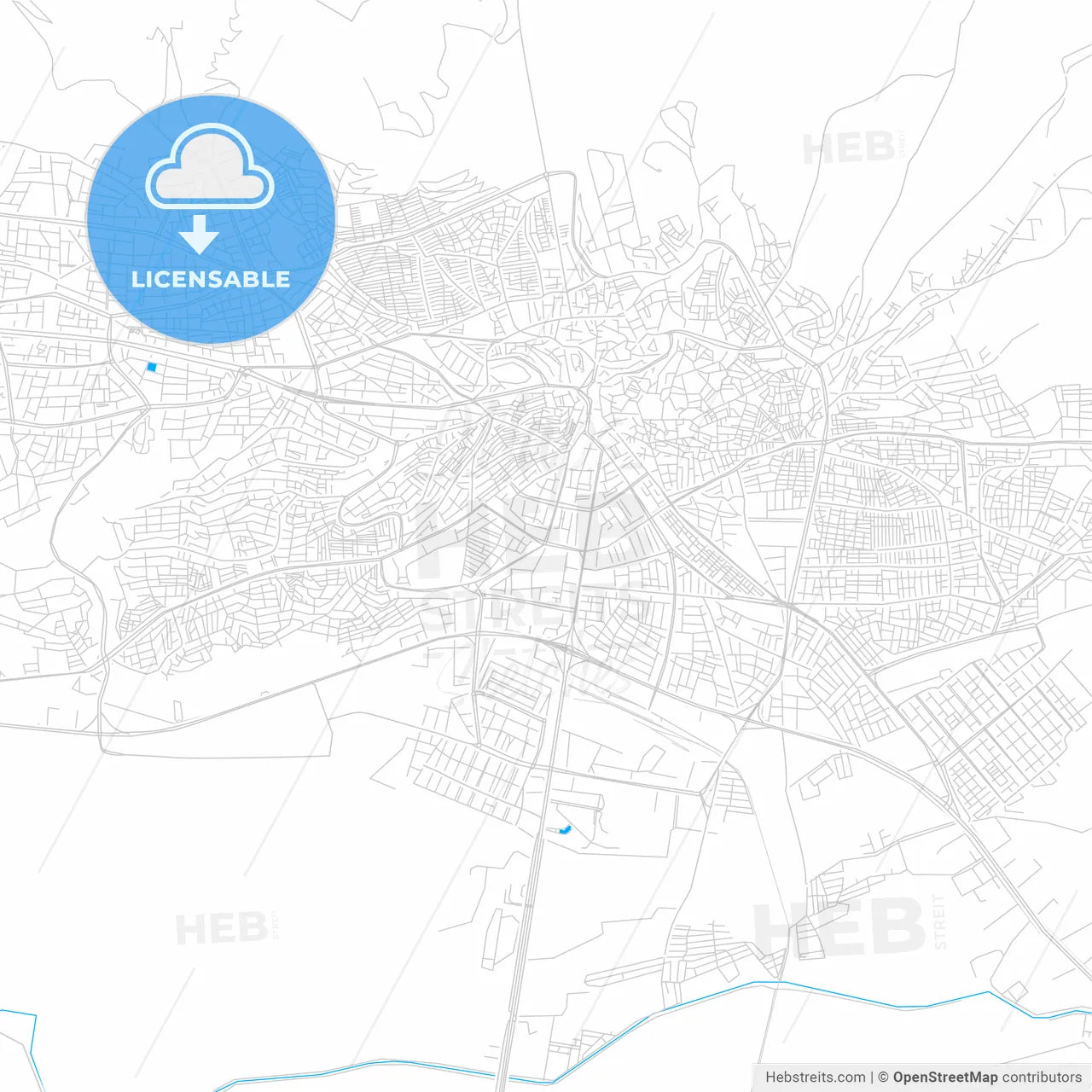
Task: Expand the attribution bar at the bottom
Action: (921, 1077)
